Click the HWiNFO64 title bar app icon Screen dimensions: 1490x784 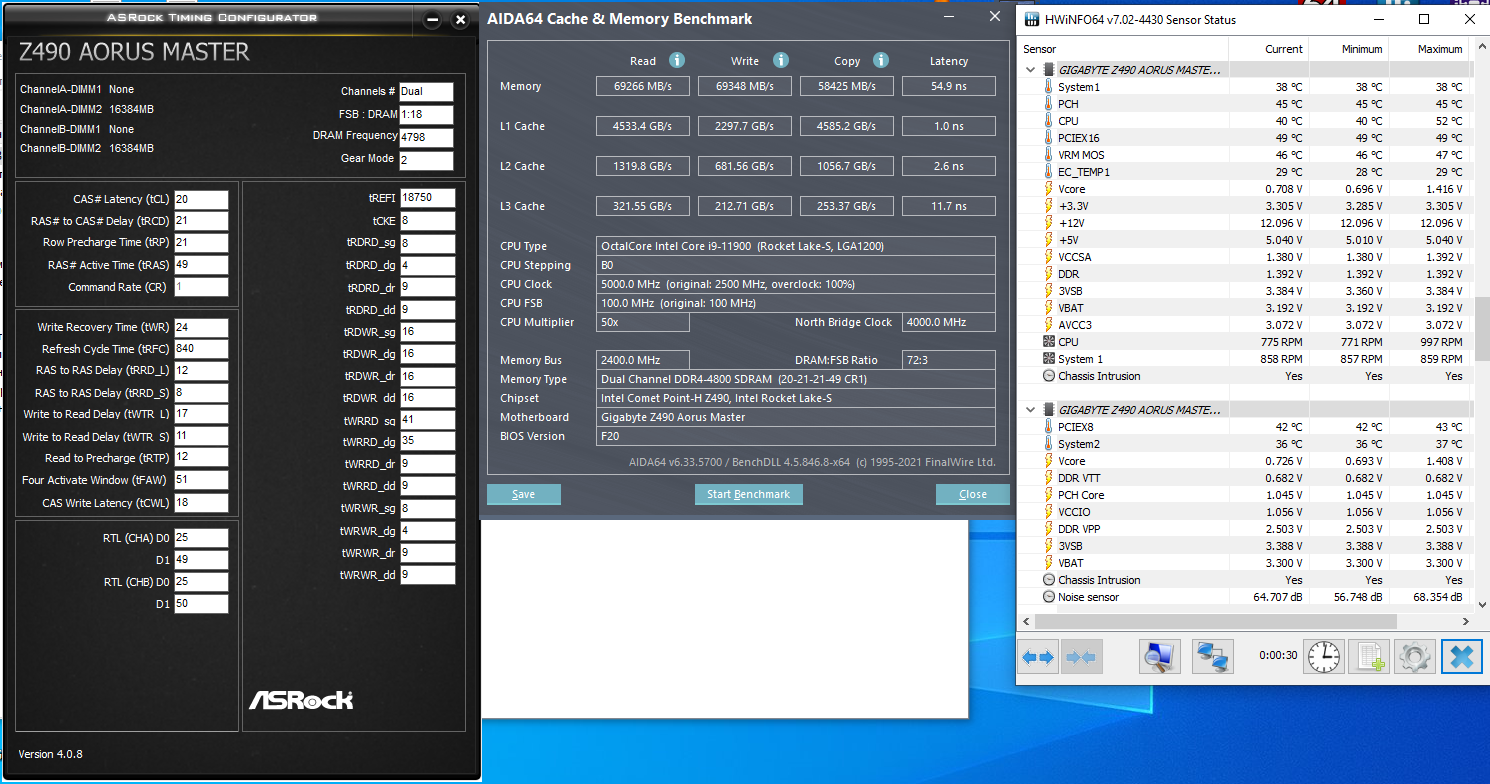pyautogui.click(x=1031, y=19)
